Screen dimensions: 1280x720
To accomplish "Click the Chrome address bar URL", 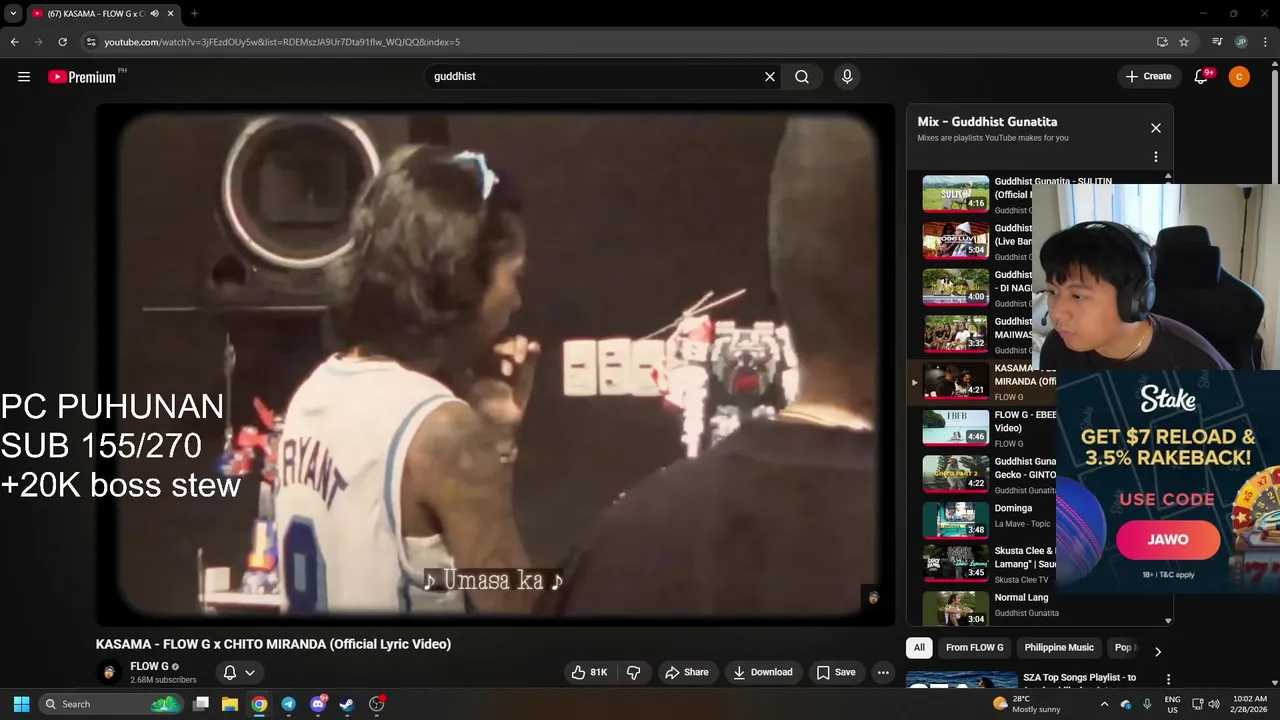I will pos(282,42).
